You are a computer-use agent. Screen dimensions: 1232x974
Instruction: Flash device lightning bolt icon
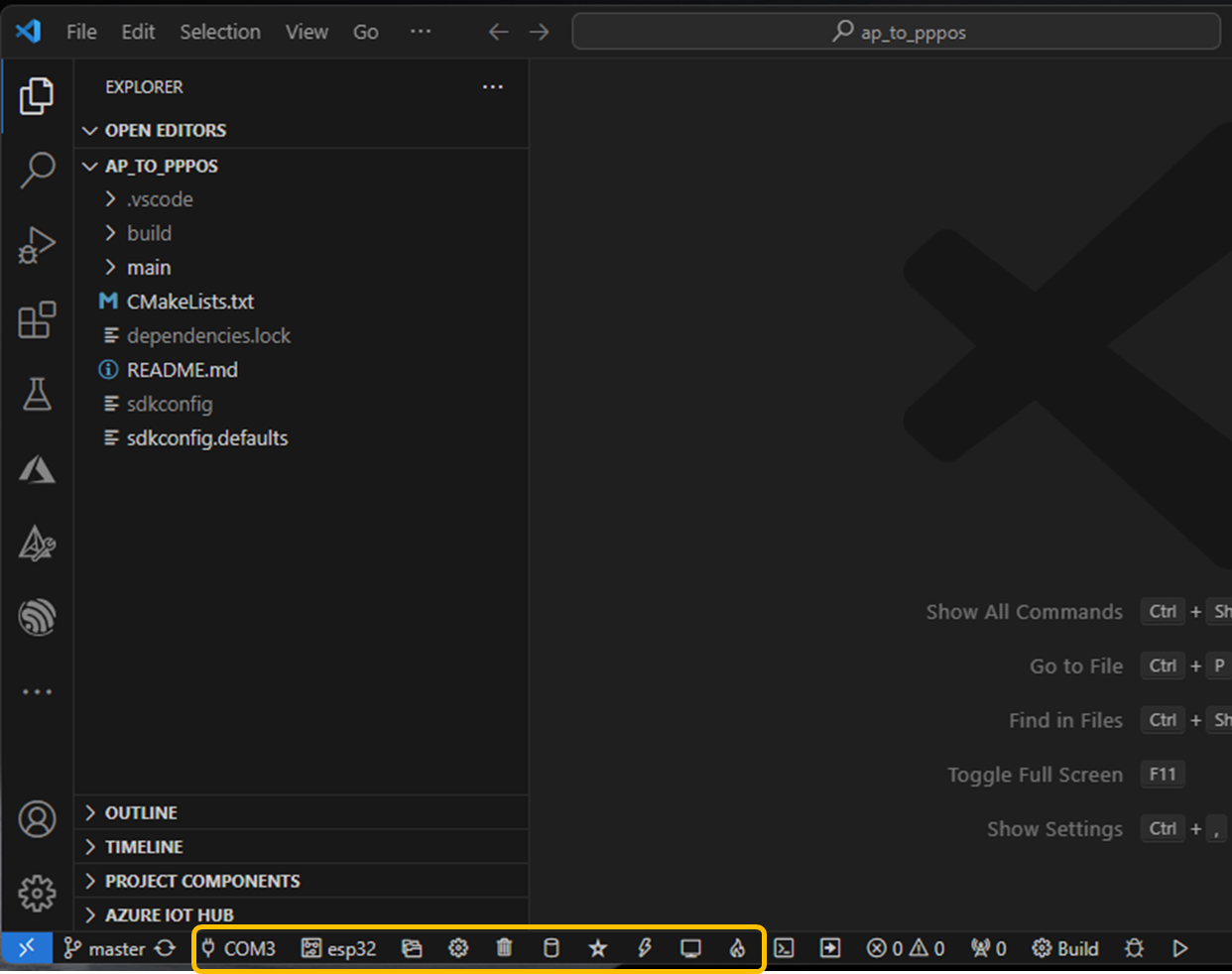(x=645, y=948)
